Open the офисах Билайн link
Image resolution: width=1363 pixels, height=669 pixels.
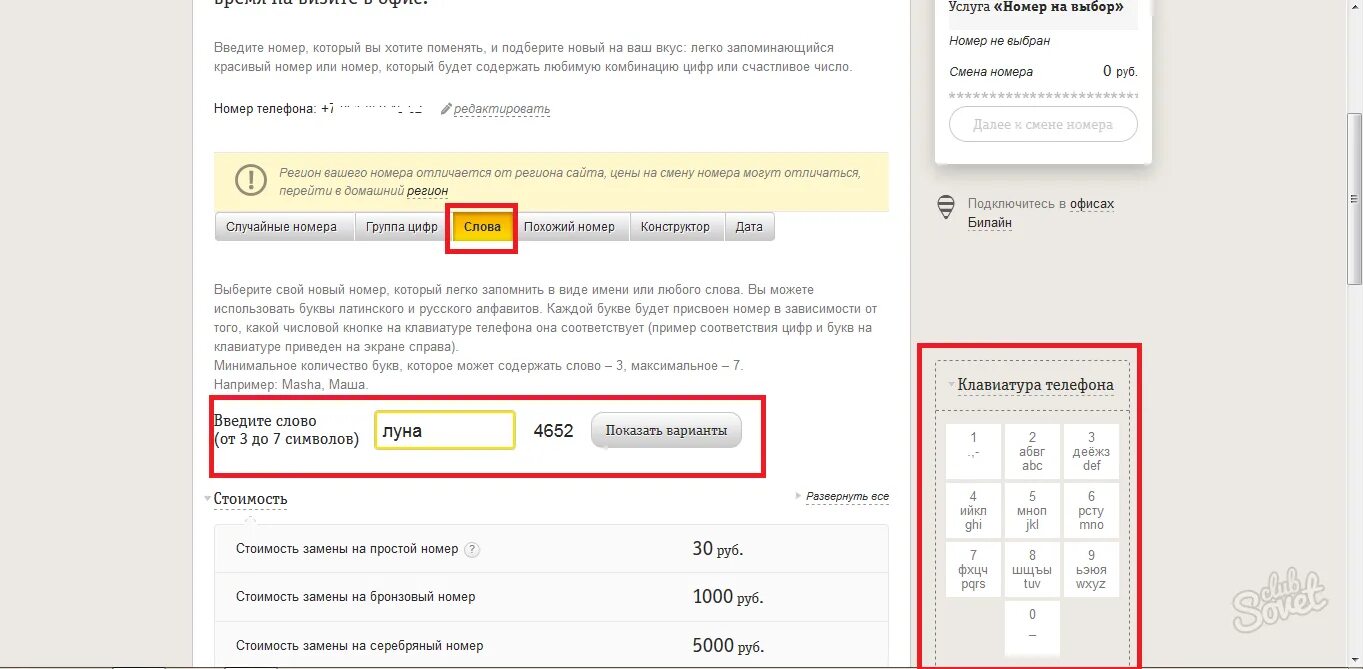tap(1041, 213)
